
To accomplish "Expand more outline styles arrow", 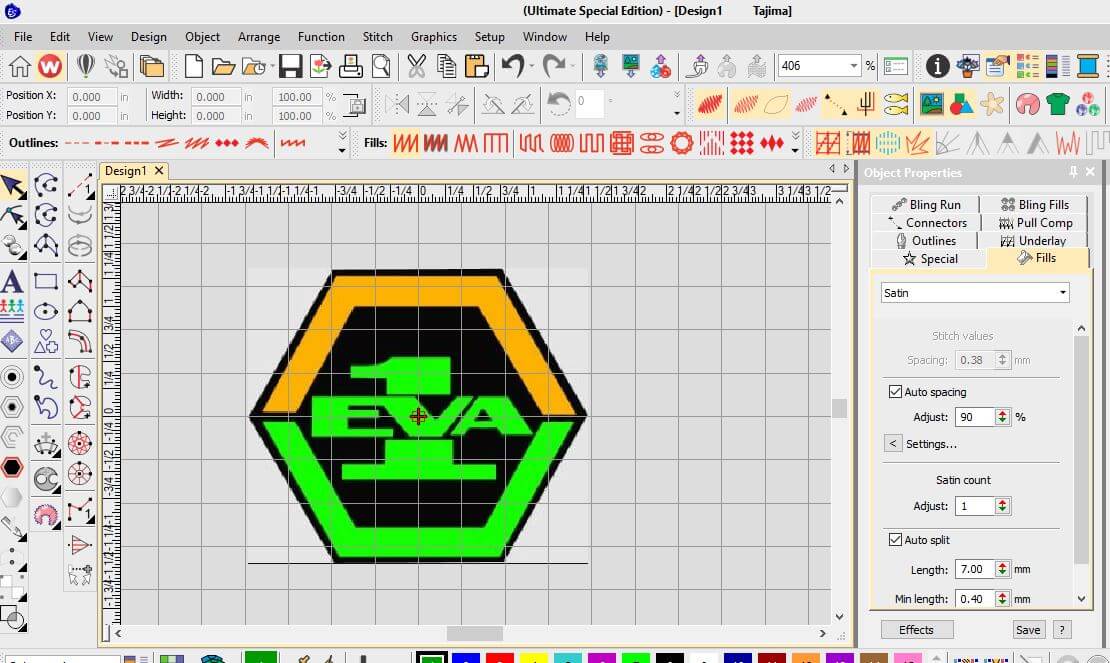I will [342, 142].
